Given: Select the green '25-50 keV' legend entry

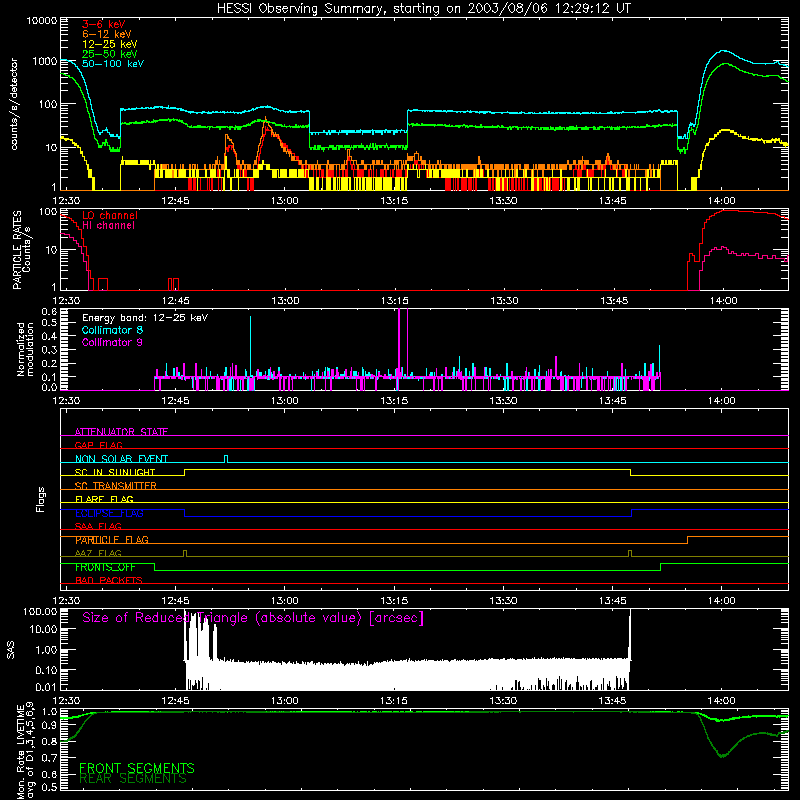Looking at the screenshot, I should [109, 54].
